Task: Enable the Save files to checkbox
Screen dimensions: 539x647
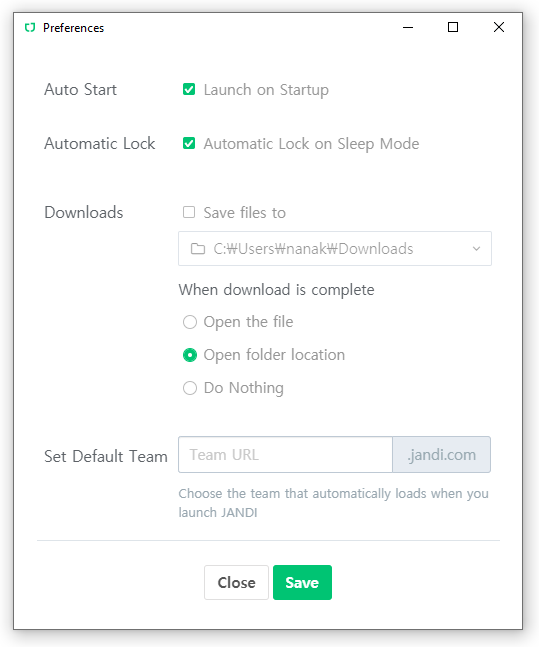Action: tap(189, 212)
